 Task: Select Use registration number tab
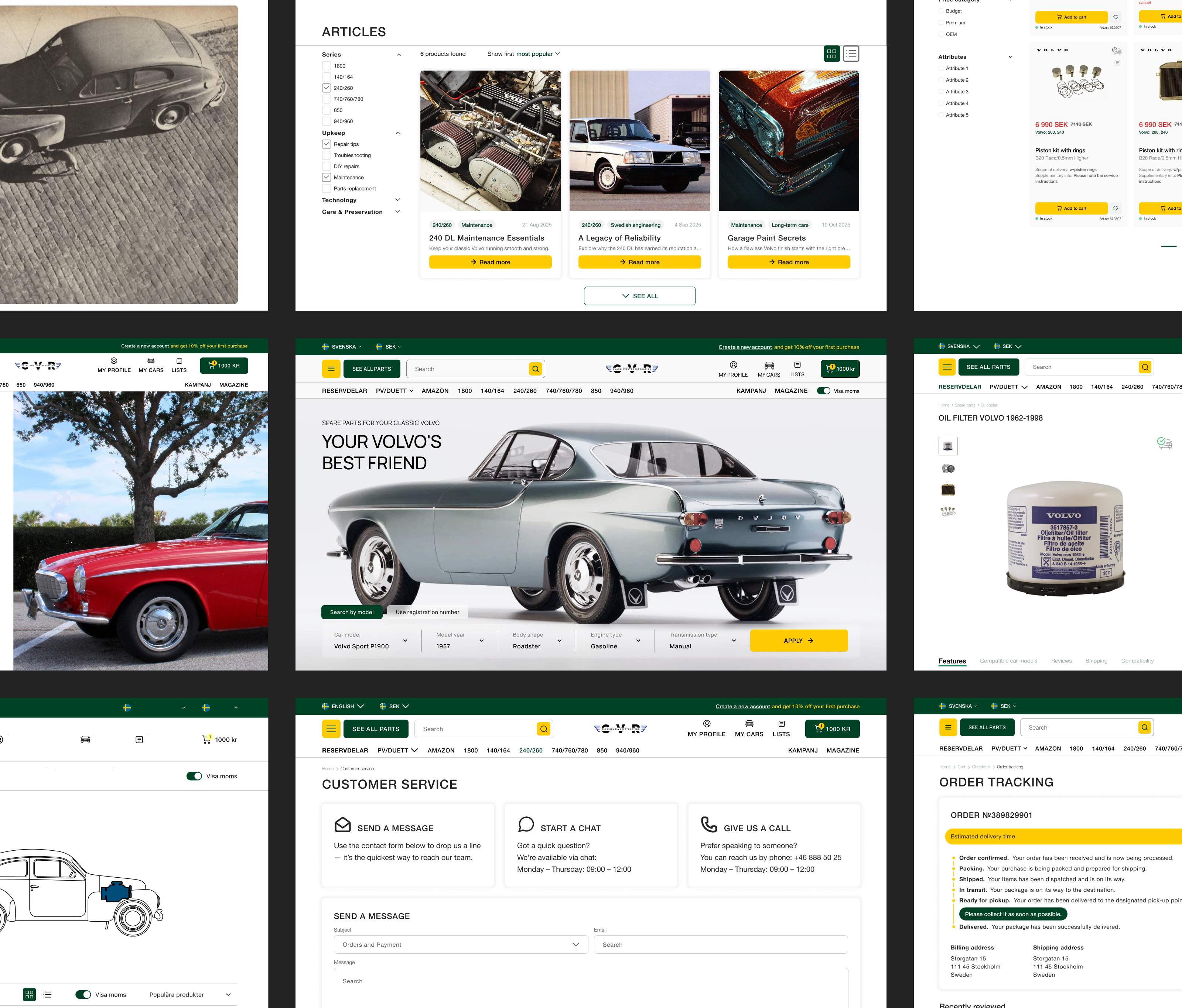click(427, 612)
